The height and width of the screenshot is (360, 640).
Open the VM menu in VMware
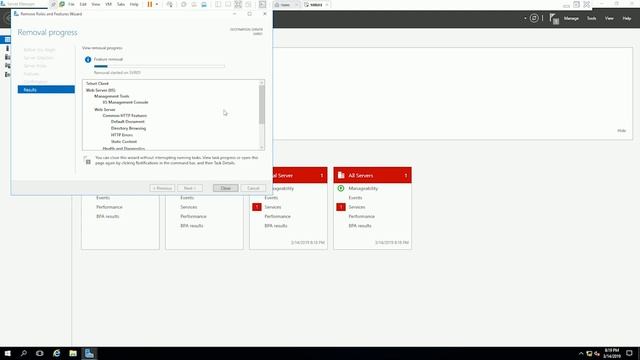(109, 4)
